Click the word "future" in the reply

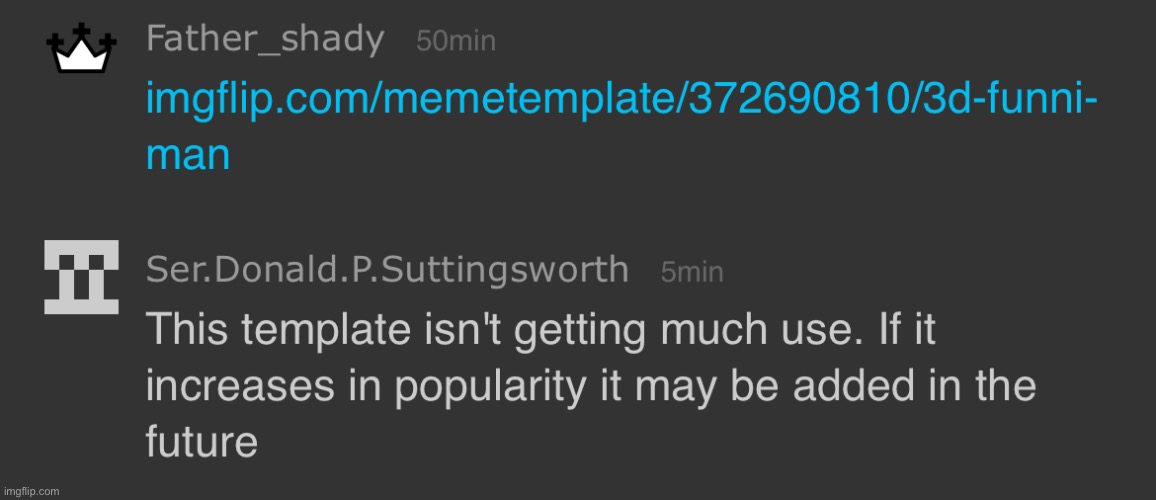[x=202, y=441]
